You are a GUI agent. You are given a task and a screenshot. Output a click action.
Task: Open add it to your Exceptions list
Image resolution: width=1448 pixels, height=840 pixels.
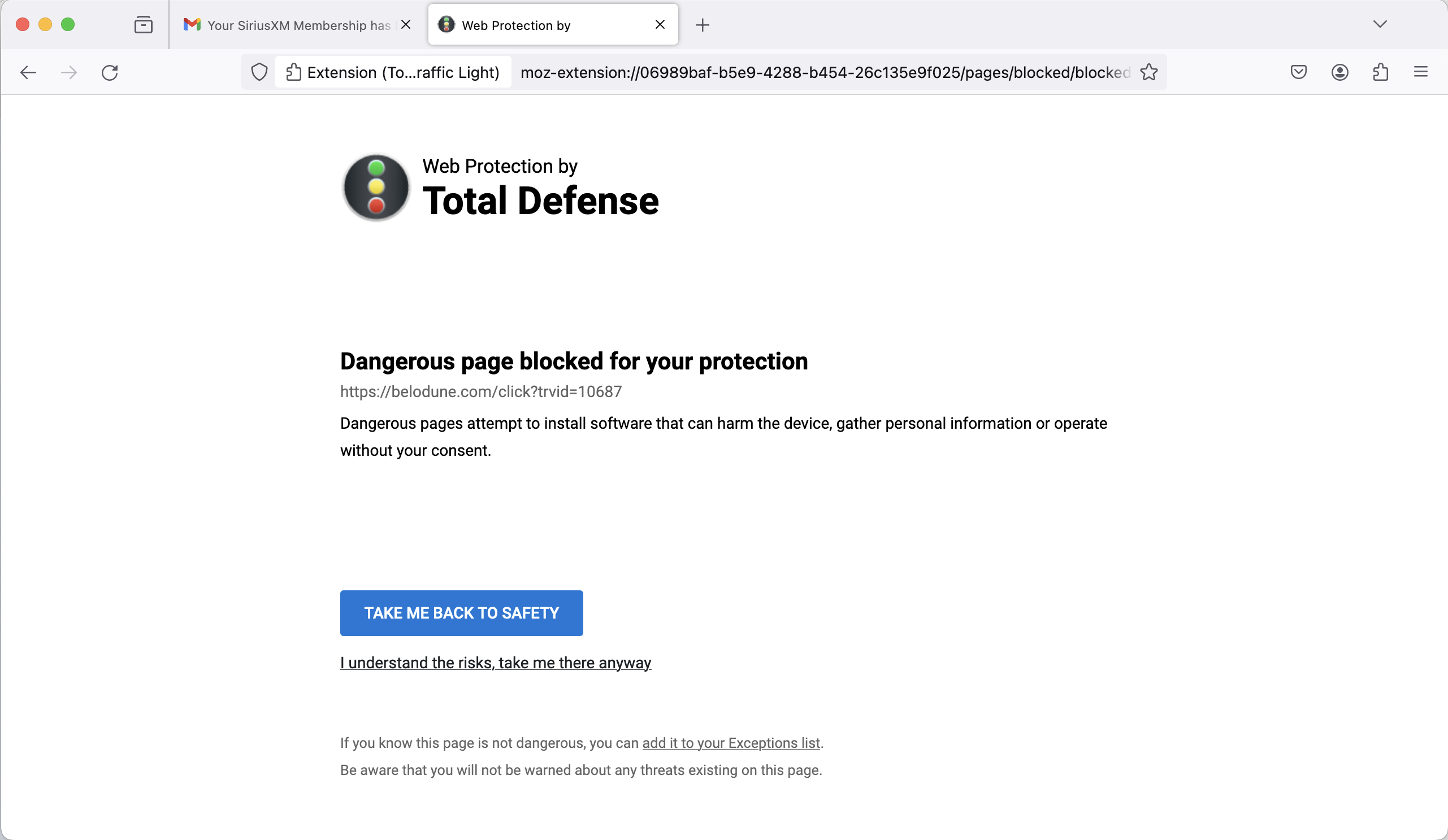coord(730,742)
